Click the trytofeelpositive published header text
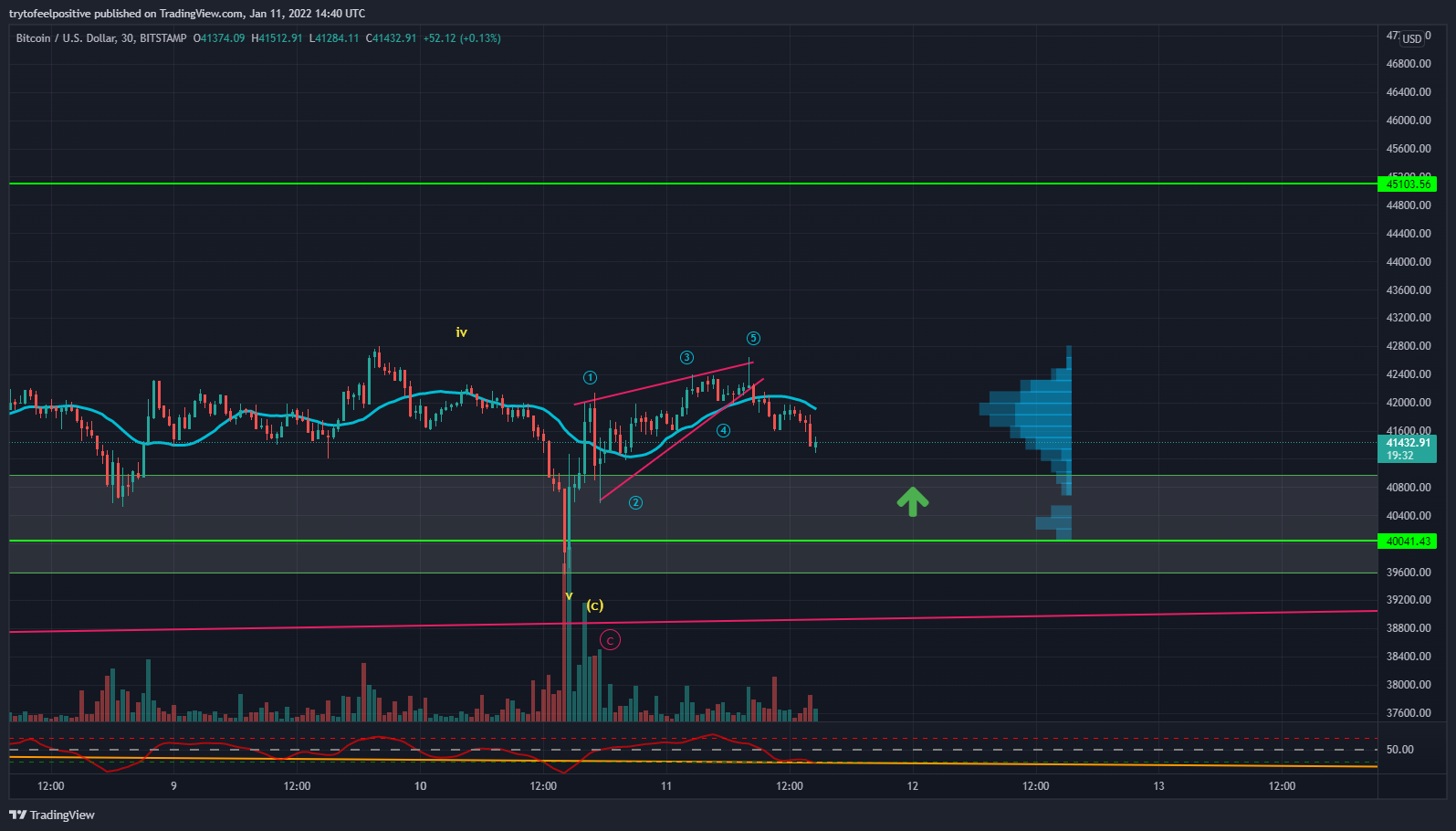 coord(187,14)
